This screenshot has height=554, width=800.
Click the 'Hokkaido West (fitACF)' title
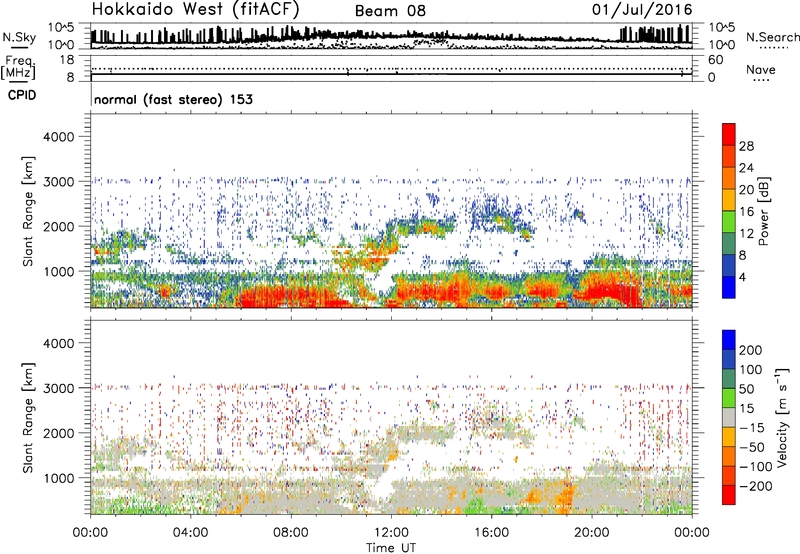195,10
